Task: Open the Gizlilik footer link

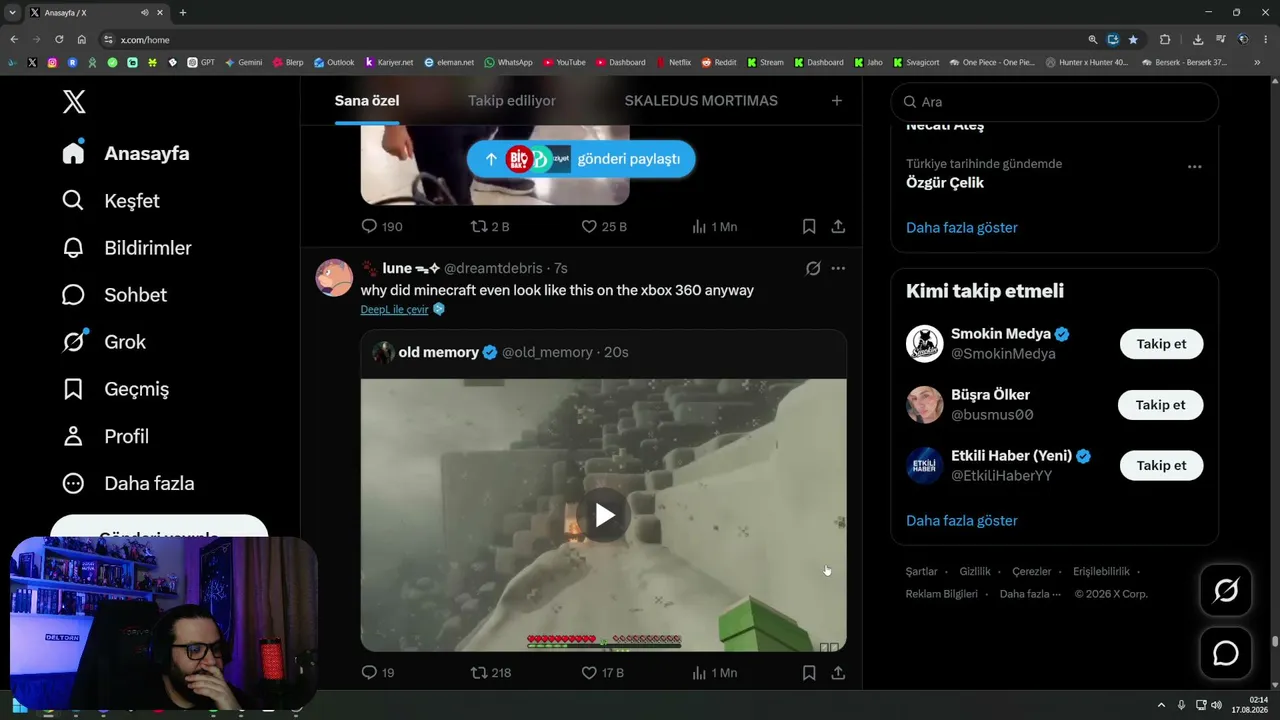Action: 975,572
